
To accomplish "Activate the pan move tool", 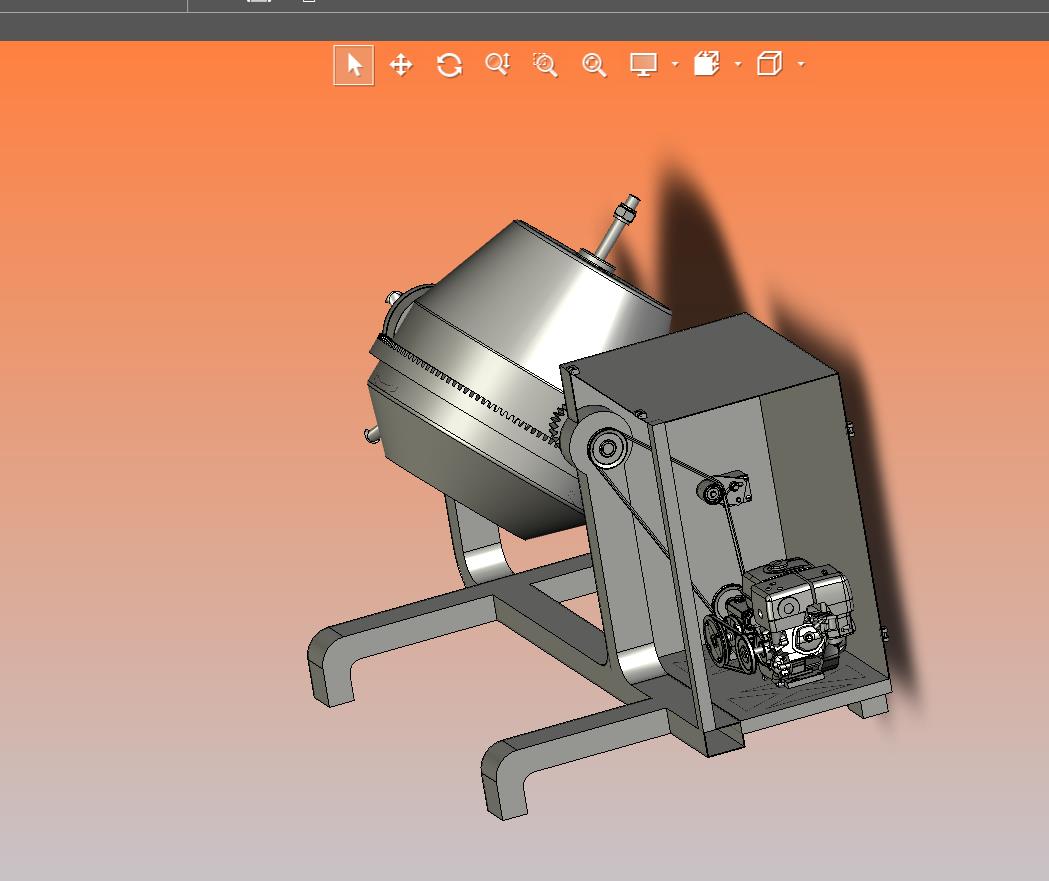I will [401, 65].
